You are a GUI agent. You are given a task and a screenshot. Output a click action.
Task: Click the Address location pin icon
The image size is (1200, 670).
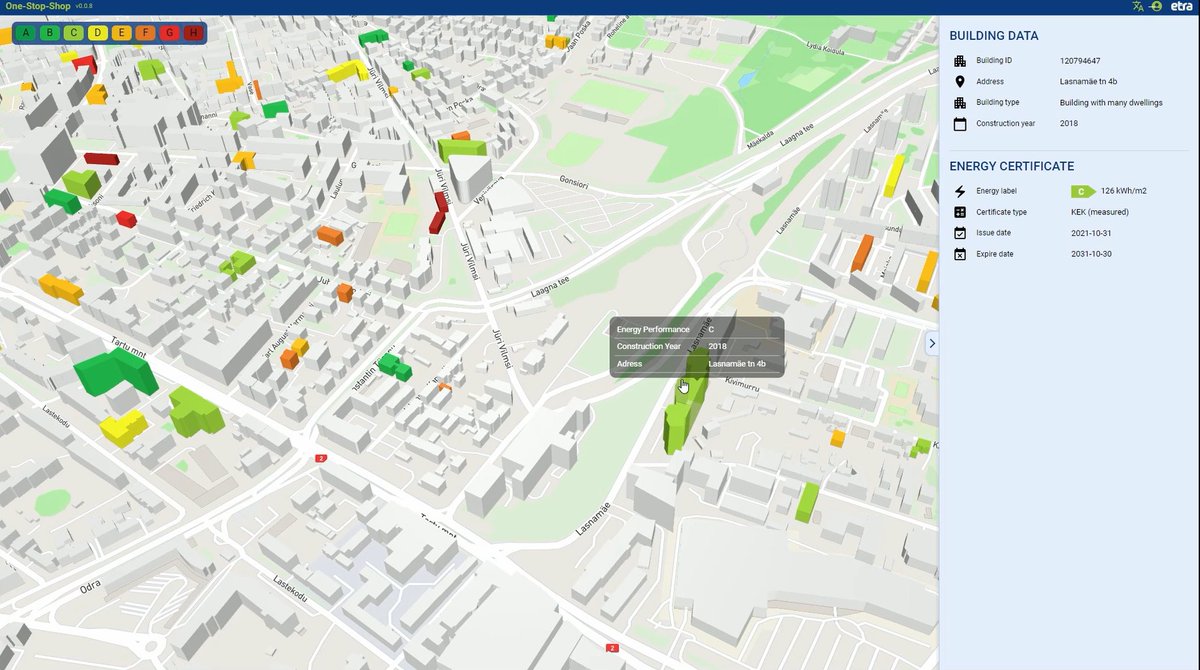(x=960, y=81)
